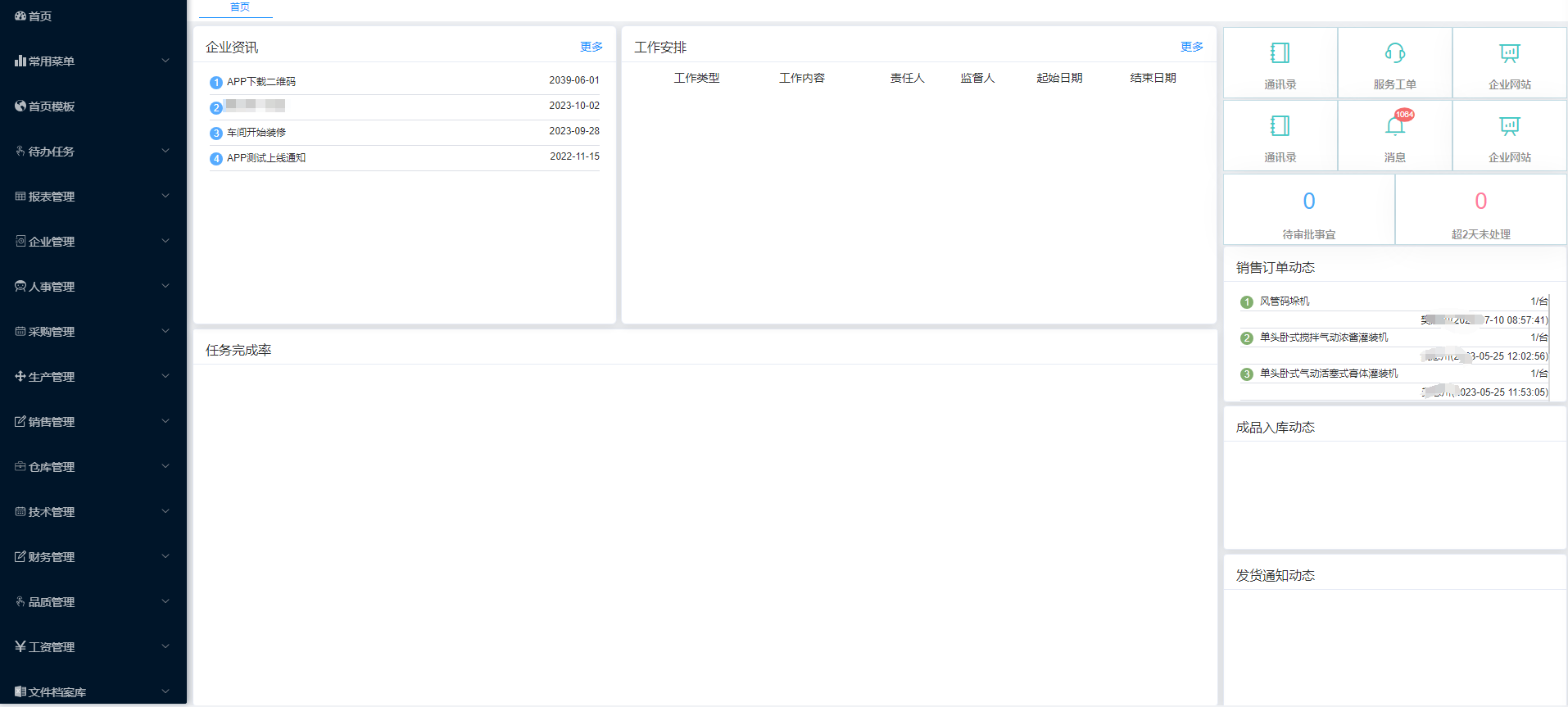Click the 常用菜单 bar chart icon
The image size is (1568, 707).
[x=20, y=61]
